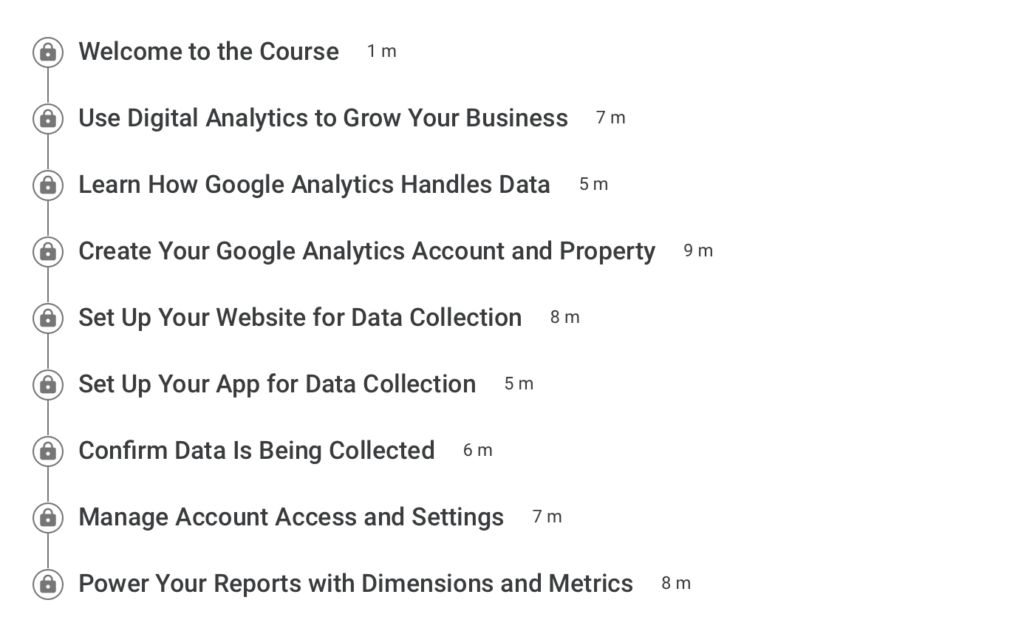
Task: Select Learn How Google Analytics Handles Data
Action: click(314, 184)
